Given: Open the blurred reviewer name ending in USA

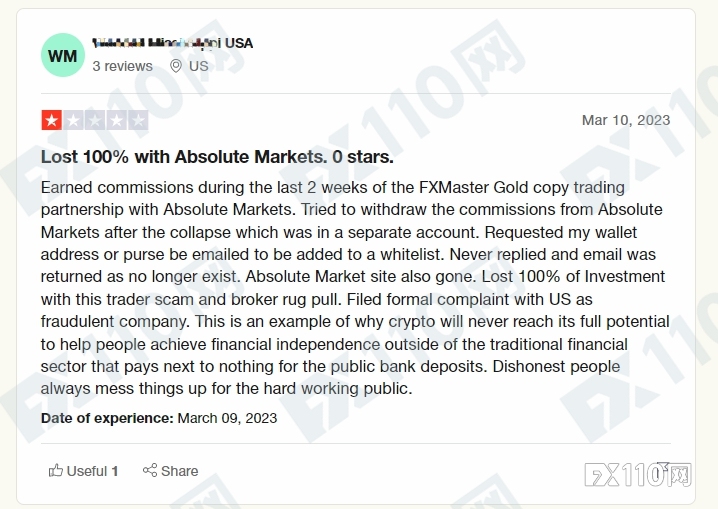Looking at the screenshot, I should pyautogui.click(x=172, y=43).
